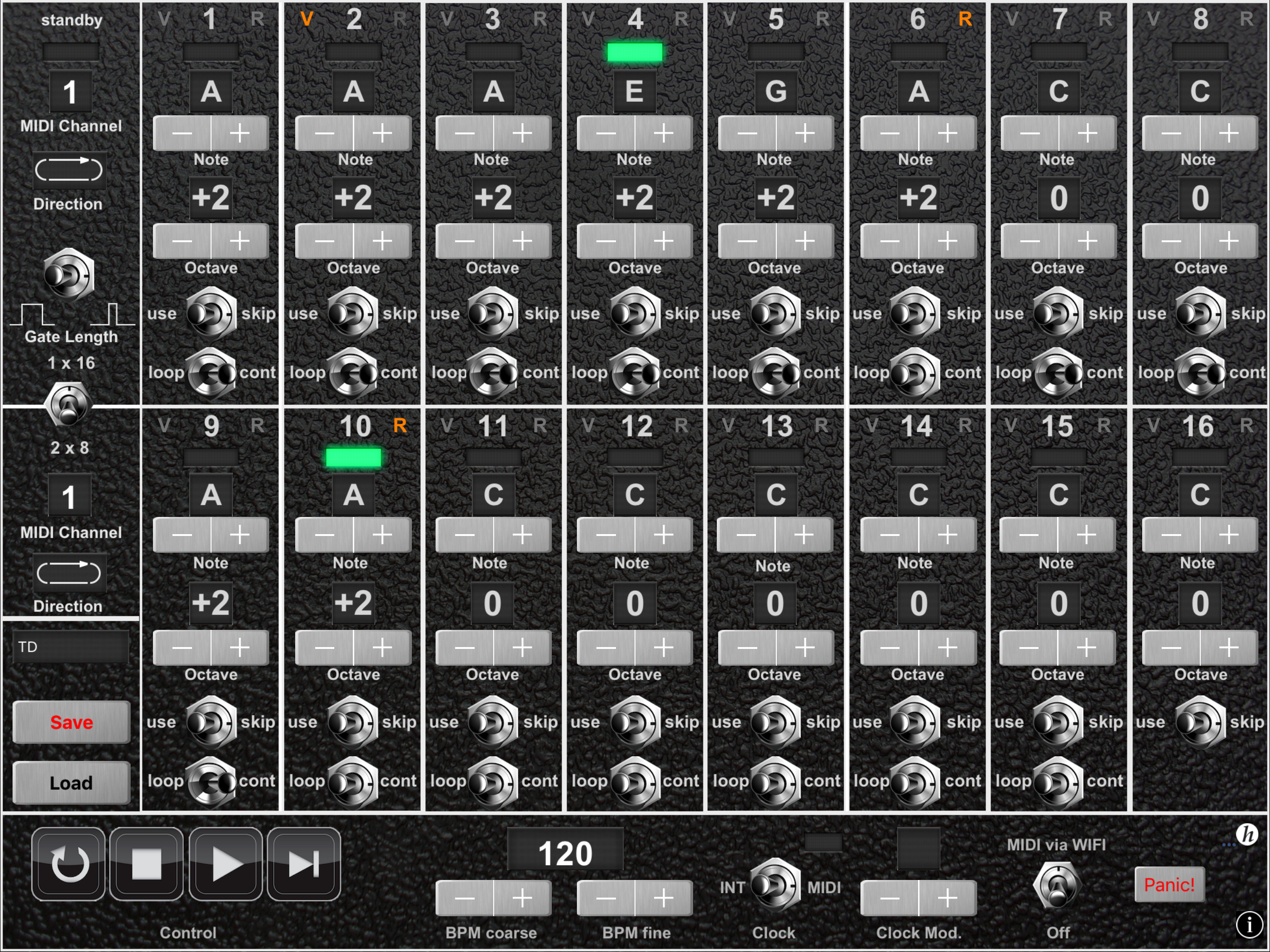The image size is (1270, 952).
Task: Toggle the V indicator on step 12
Action: [588, 425]
